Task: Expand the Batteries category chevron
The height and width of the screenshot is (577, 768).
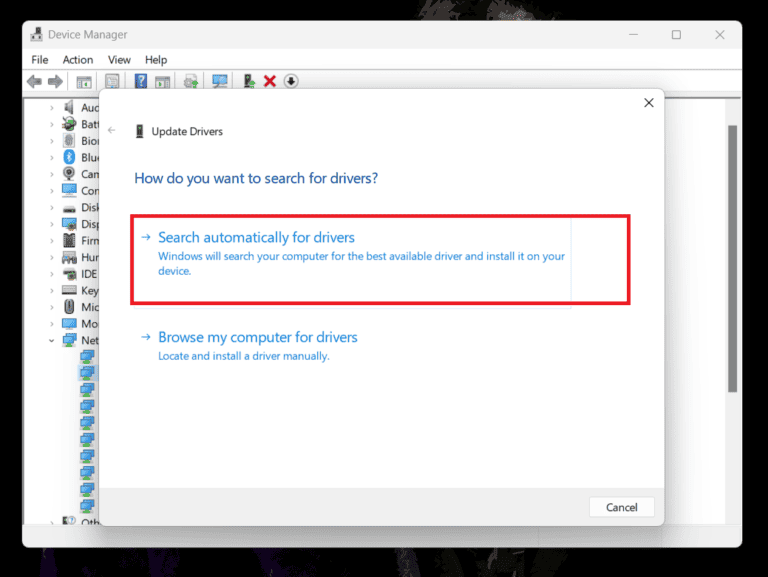Action: pos(52,124)
